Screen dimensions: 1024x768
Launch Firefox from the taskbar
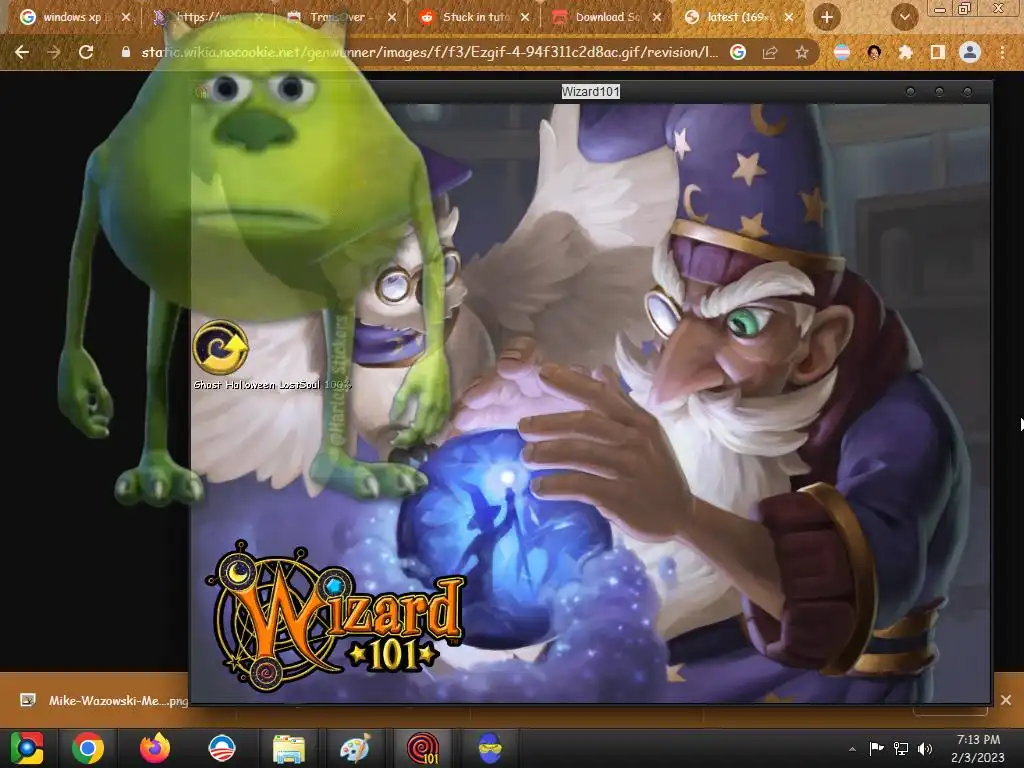coord(155,748)
